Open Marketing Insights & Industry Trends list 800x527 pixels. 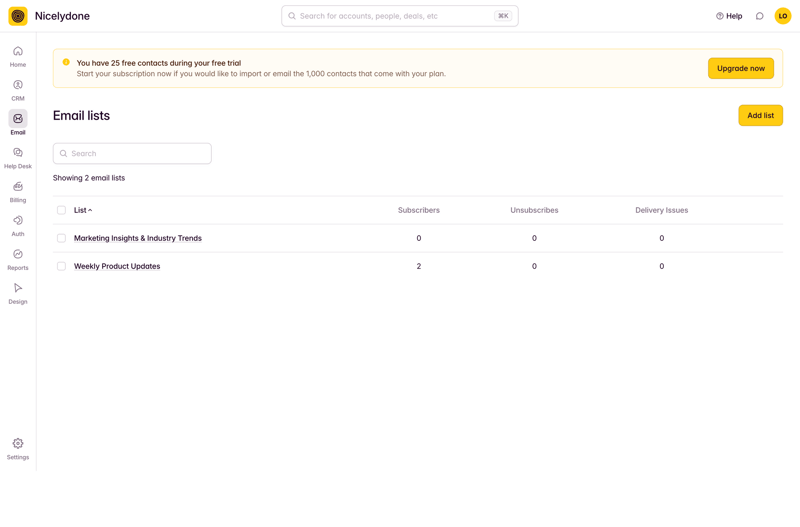pos(138,238)
